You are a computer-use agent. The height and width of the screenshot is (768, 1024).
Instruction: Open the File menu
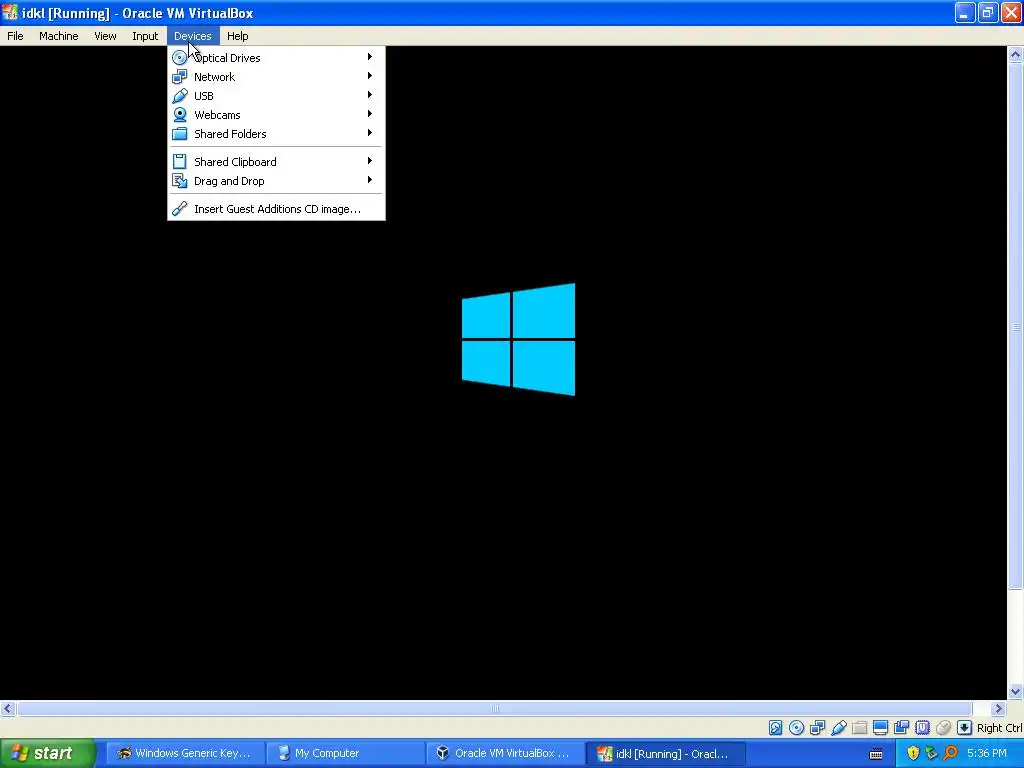pyautogui.click(x=15, y=36)
